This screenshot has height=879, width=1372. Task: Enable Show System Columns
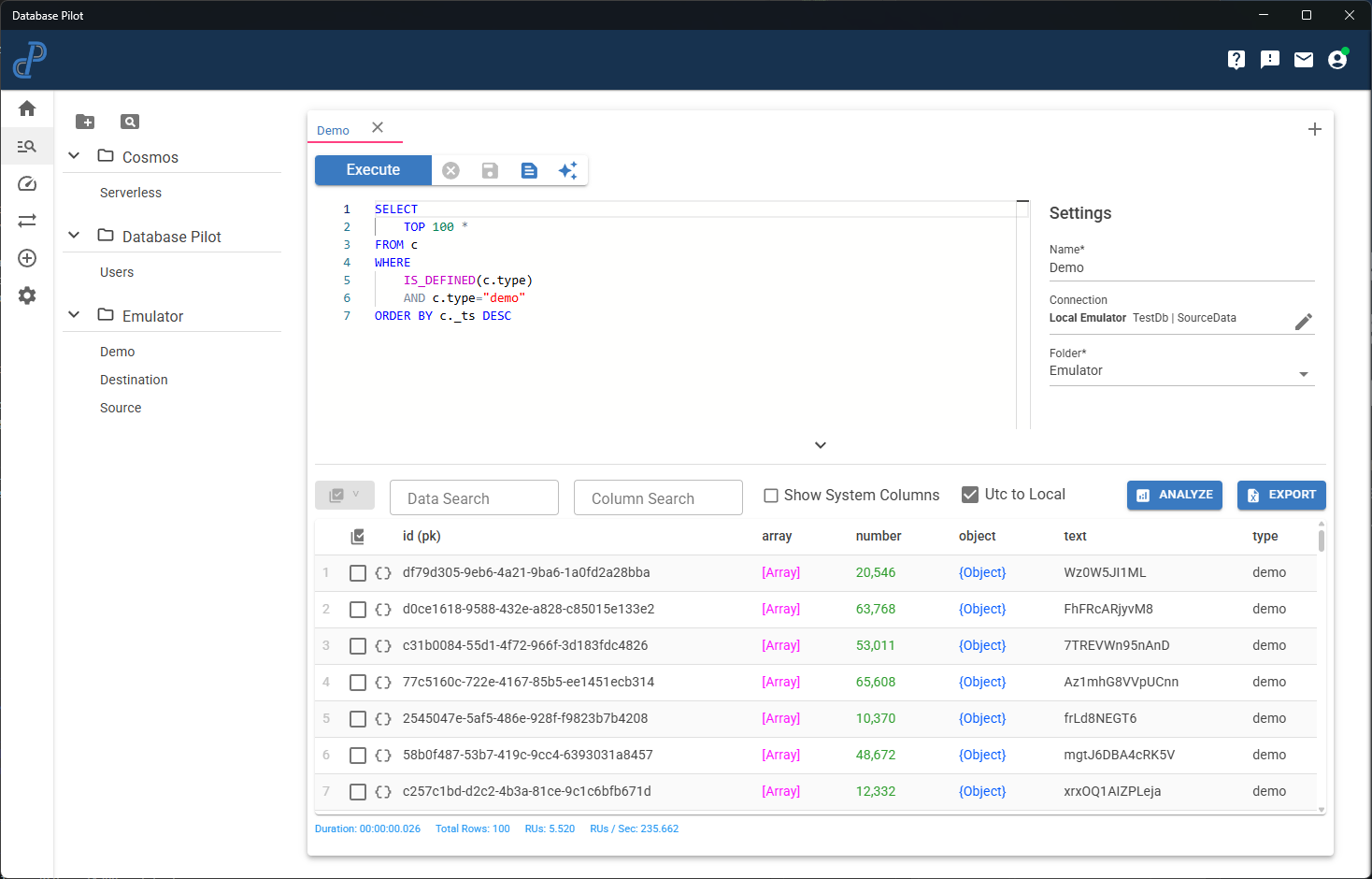point(770,494)
